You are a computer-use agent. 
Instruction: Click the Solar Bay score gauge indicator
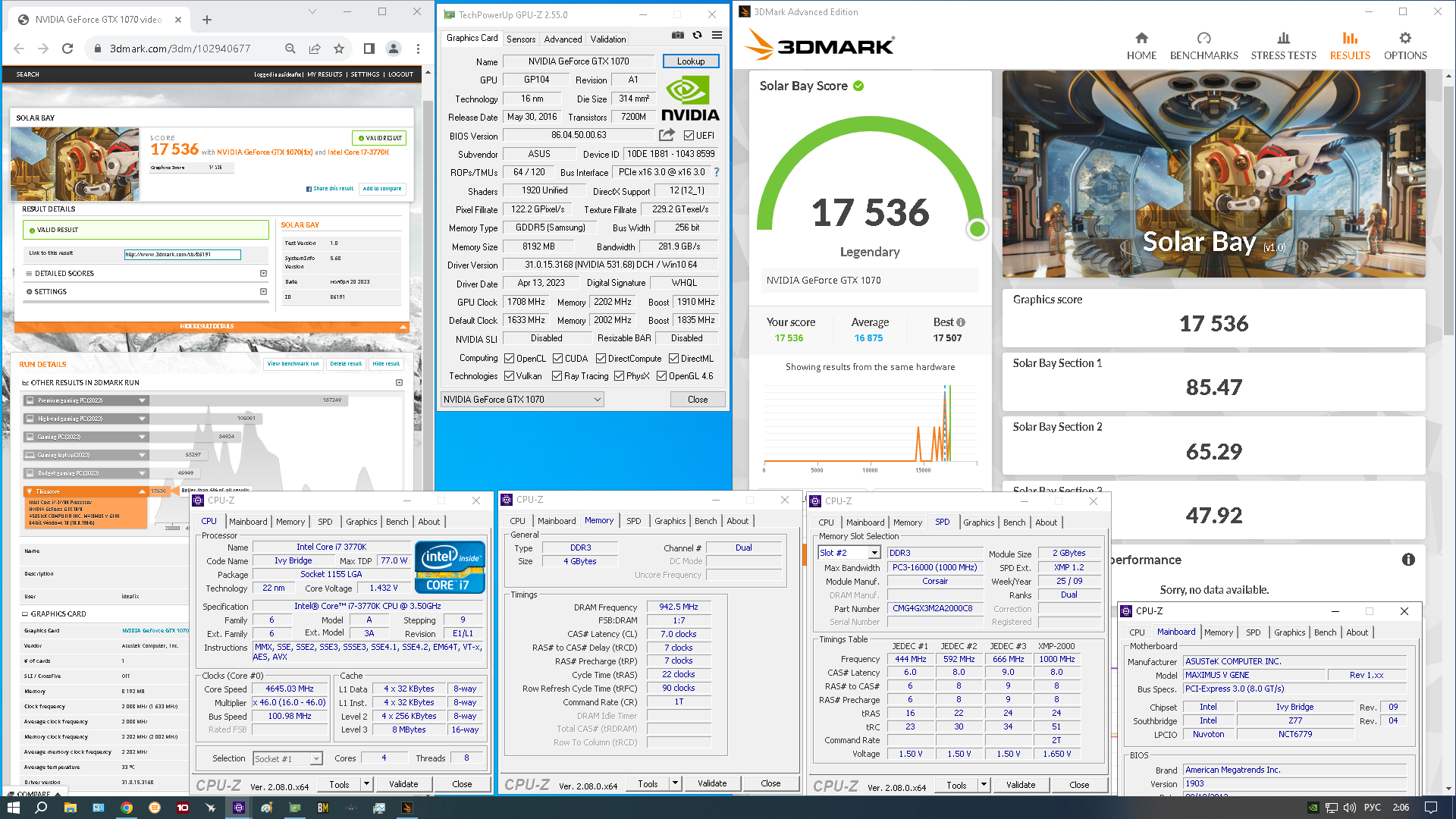(977, 228)
